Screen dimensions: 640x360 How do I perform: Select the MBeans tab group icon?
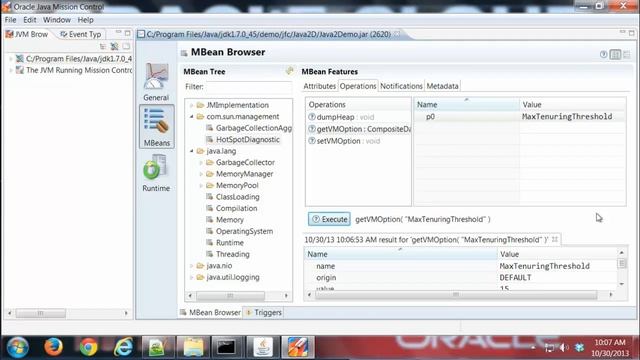(156, 127)
